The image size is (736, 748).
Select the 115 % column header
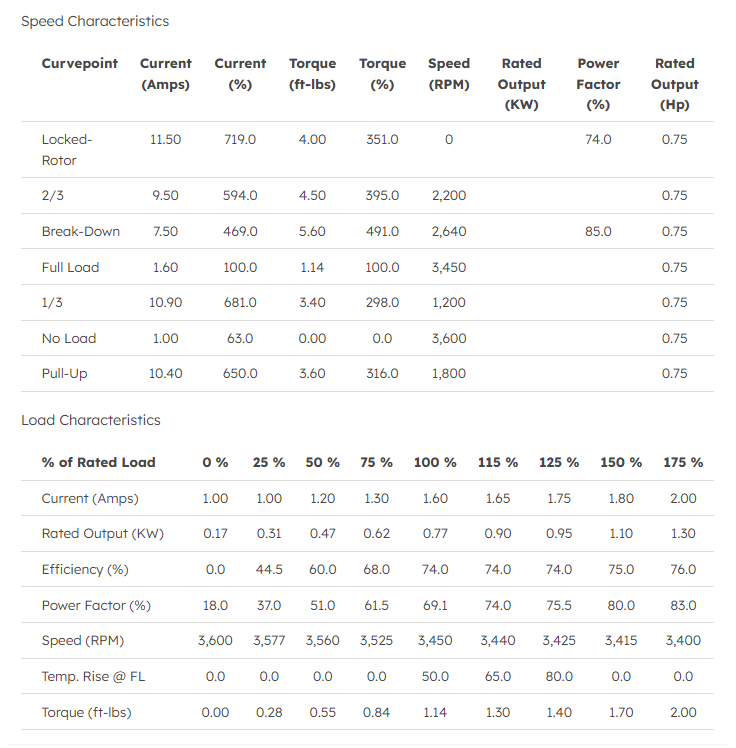point(498,462)
